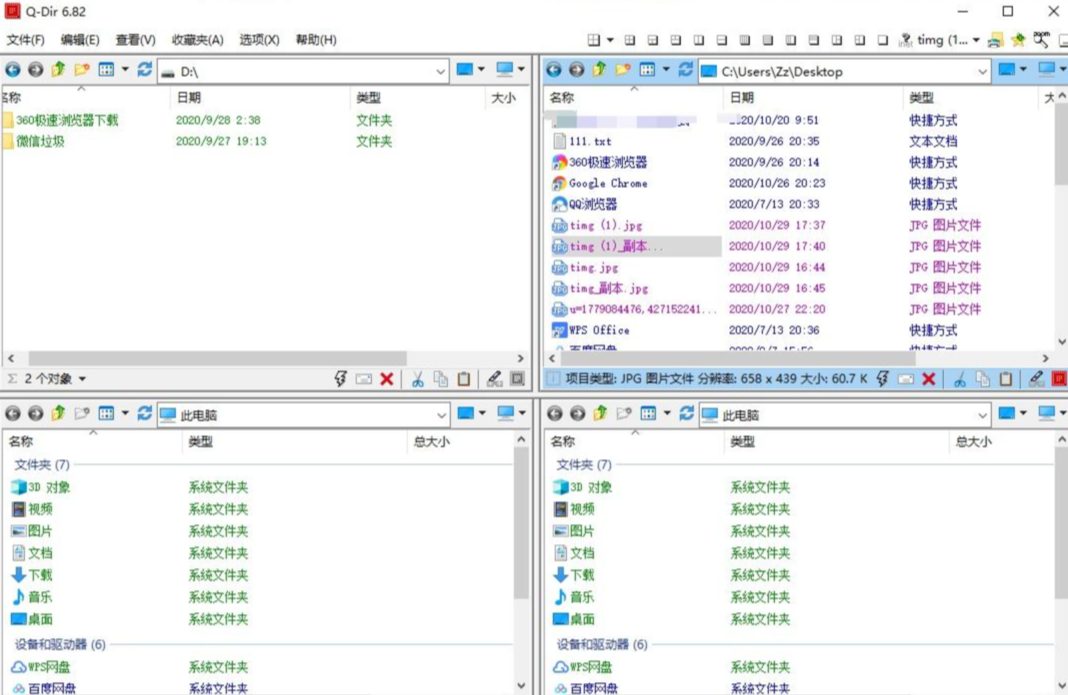Paste clipboard icon in D:\ pane status bar

tap(464, 379)
